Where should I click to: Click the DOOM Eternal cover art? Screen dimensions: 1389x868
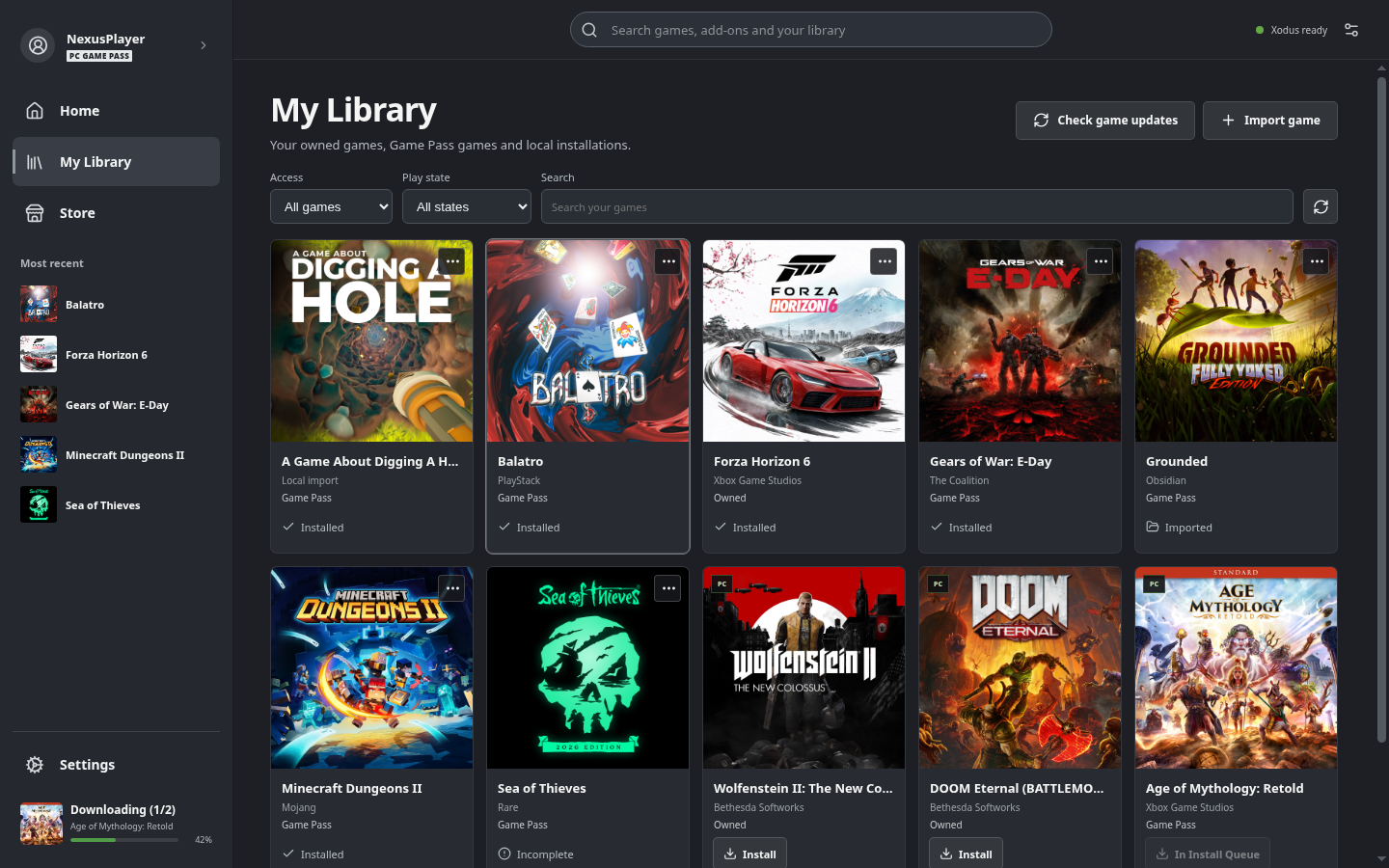(1021, 667)
